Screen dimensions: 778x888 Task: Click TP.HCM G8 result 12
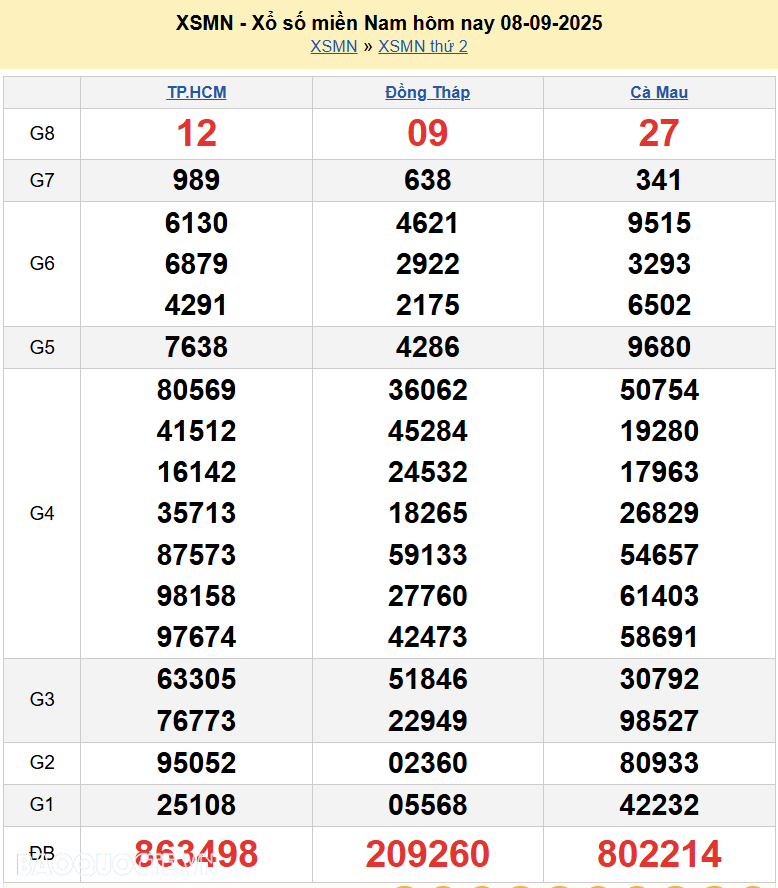[x=196, y=133]
